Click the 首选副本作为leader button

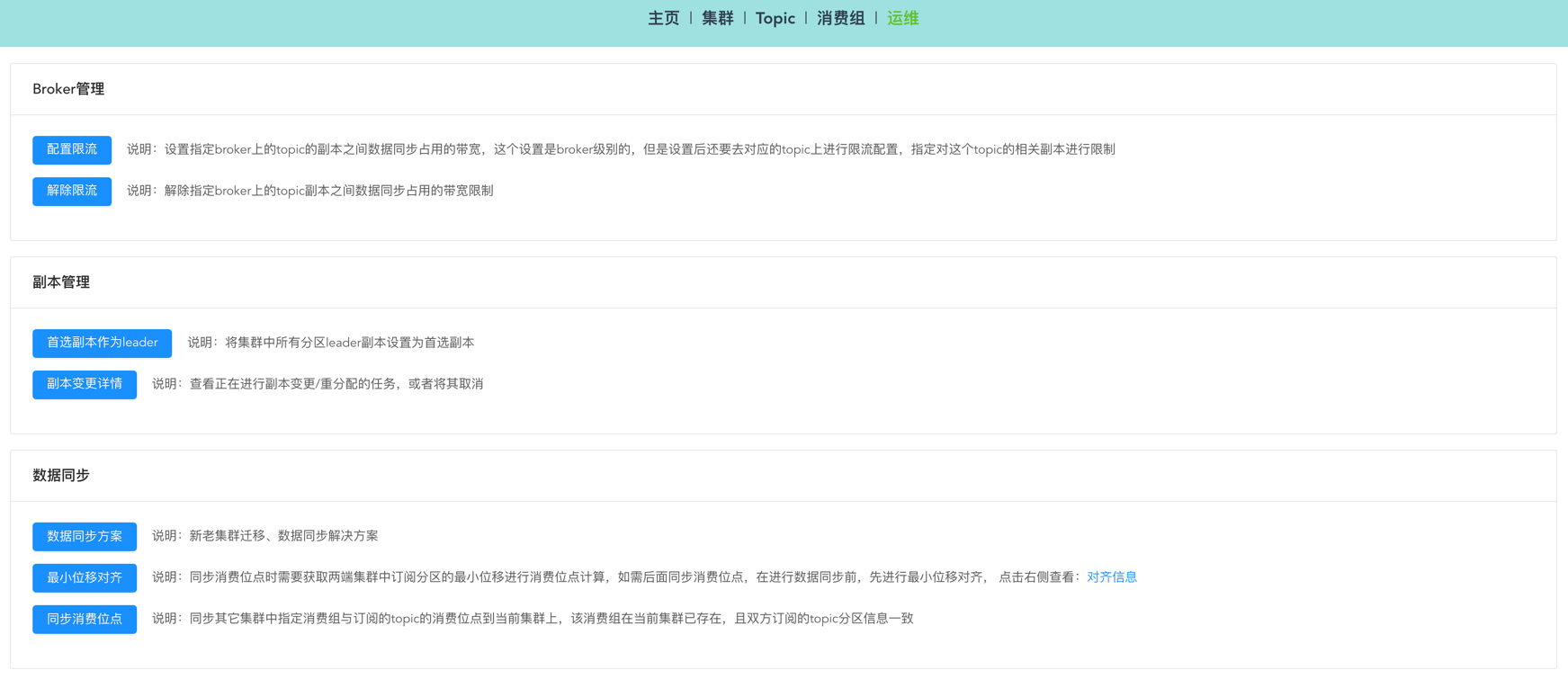coord(103,343)
